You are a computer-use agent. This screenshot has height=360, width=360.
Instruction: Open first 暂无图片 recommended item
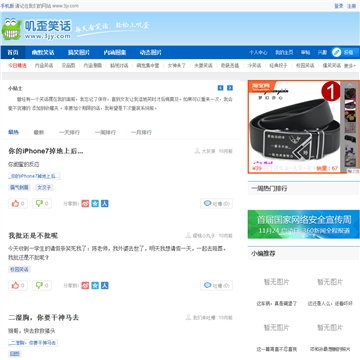click(x=276, y=282)
